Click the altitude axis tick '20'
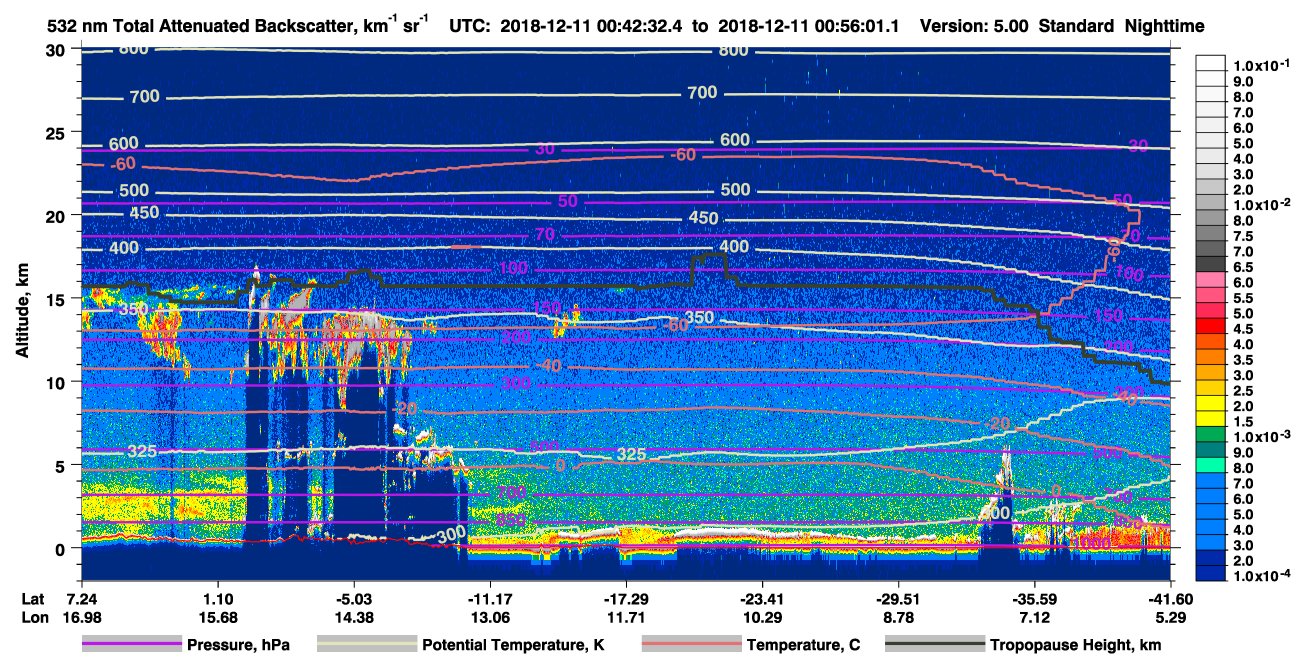1300x667 pixels. [58, 215]
